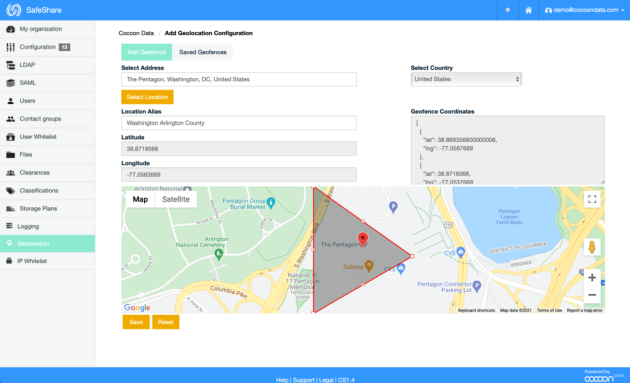Open the Help footer link

[282, 380]
